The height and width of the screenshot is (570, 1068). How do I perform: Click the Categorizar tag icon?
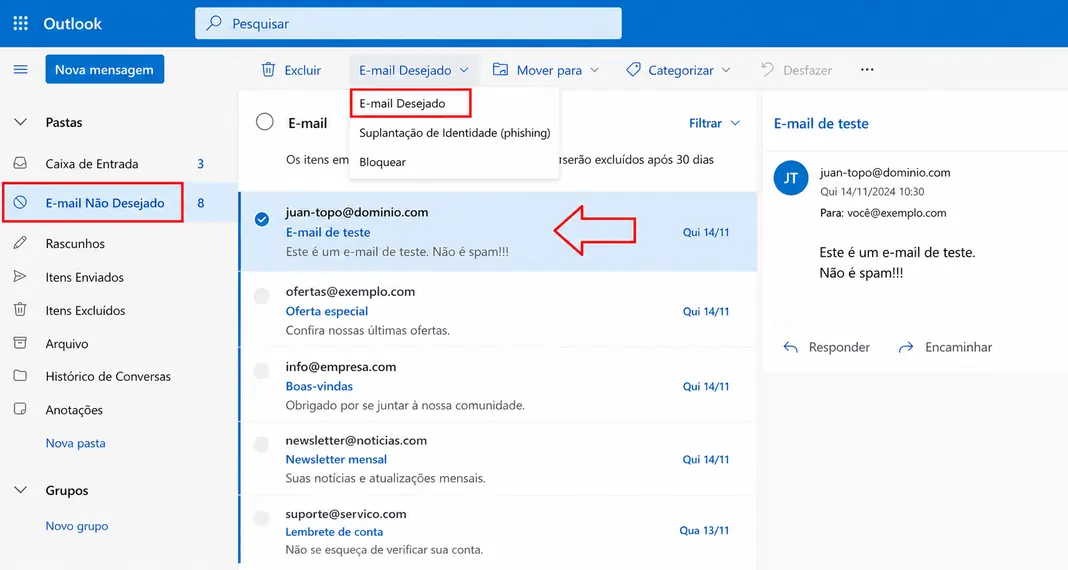(633, 69)
